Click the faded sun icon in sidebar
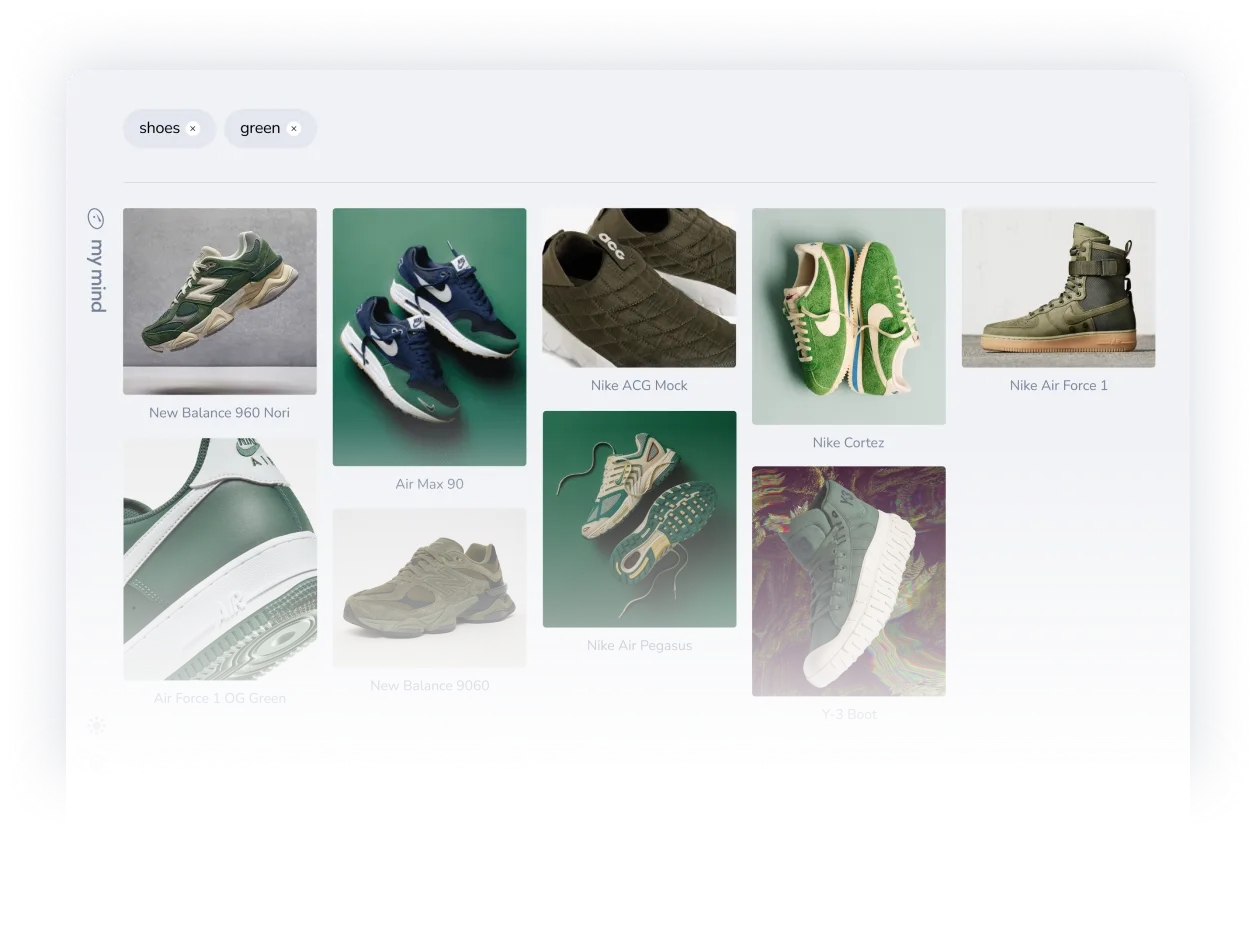The height and width of the screenshot is (932, 1256). (x=96, y=725)
